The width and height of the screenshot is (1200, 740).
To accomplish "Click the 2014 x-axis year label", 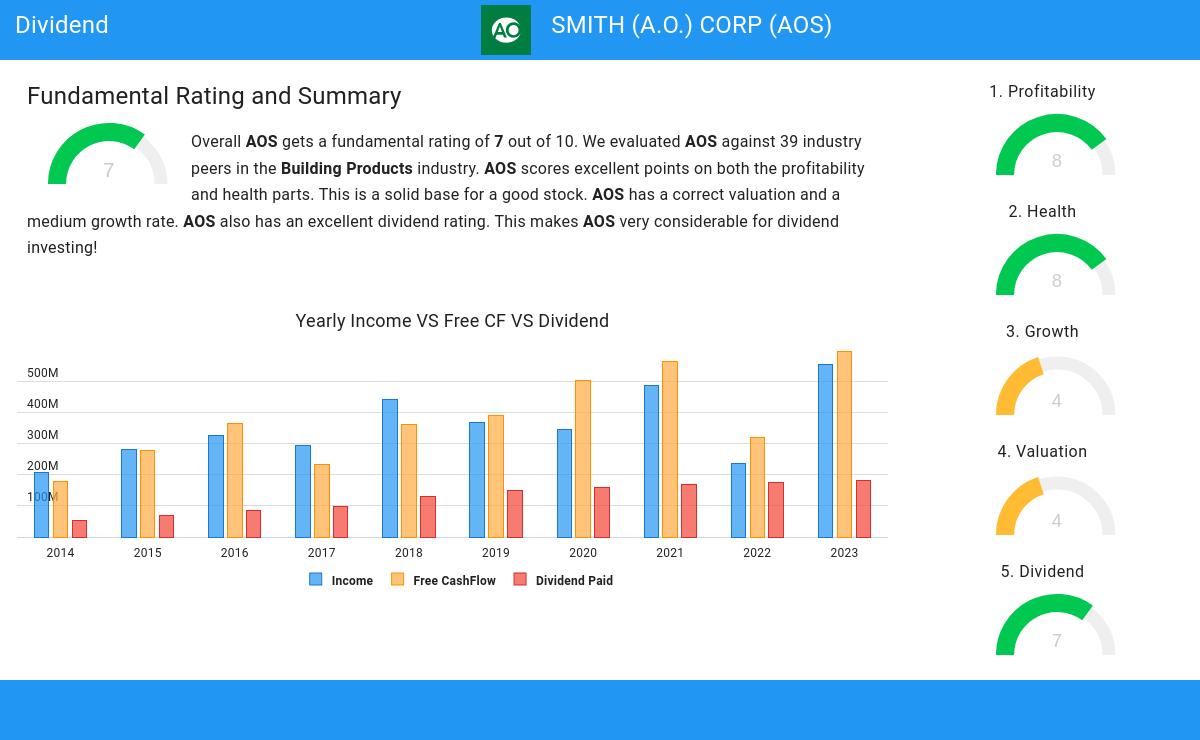I will click(x=60, y=553).
